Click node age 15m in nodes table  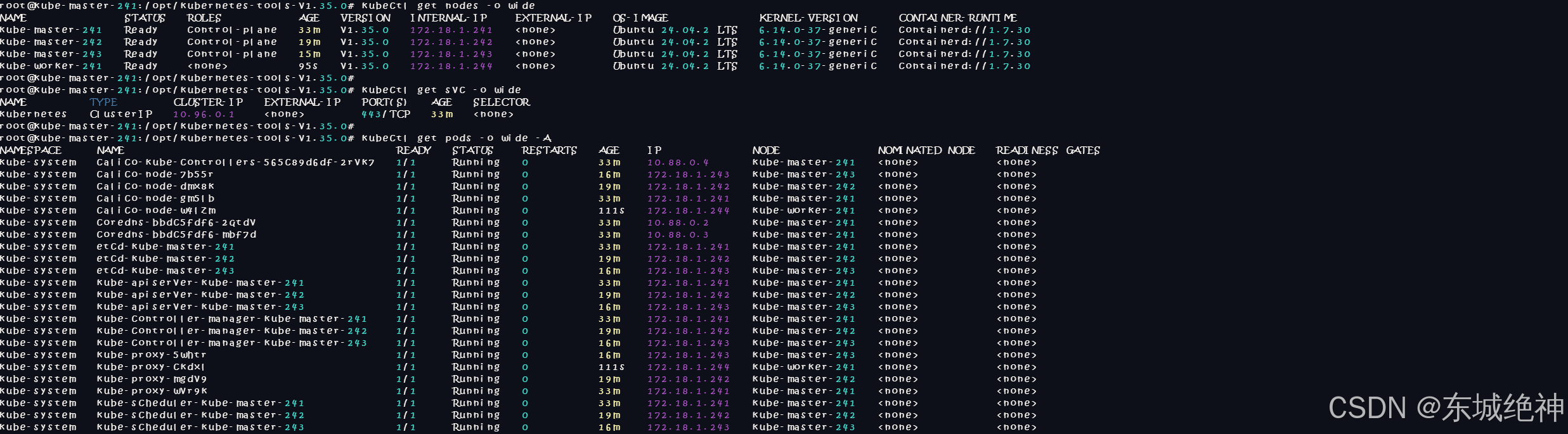tap(309, 54)
